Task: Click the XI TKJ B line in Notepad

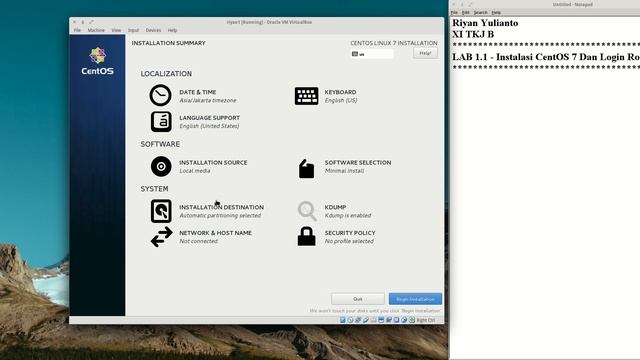Action: pos(473,34)
